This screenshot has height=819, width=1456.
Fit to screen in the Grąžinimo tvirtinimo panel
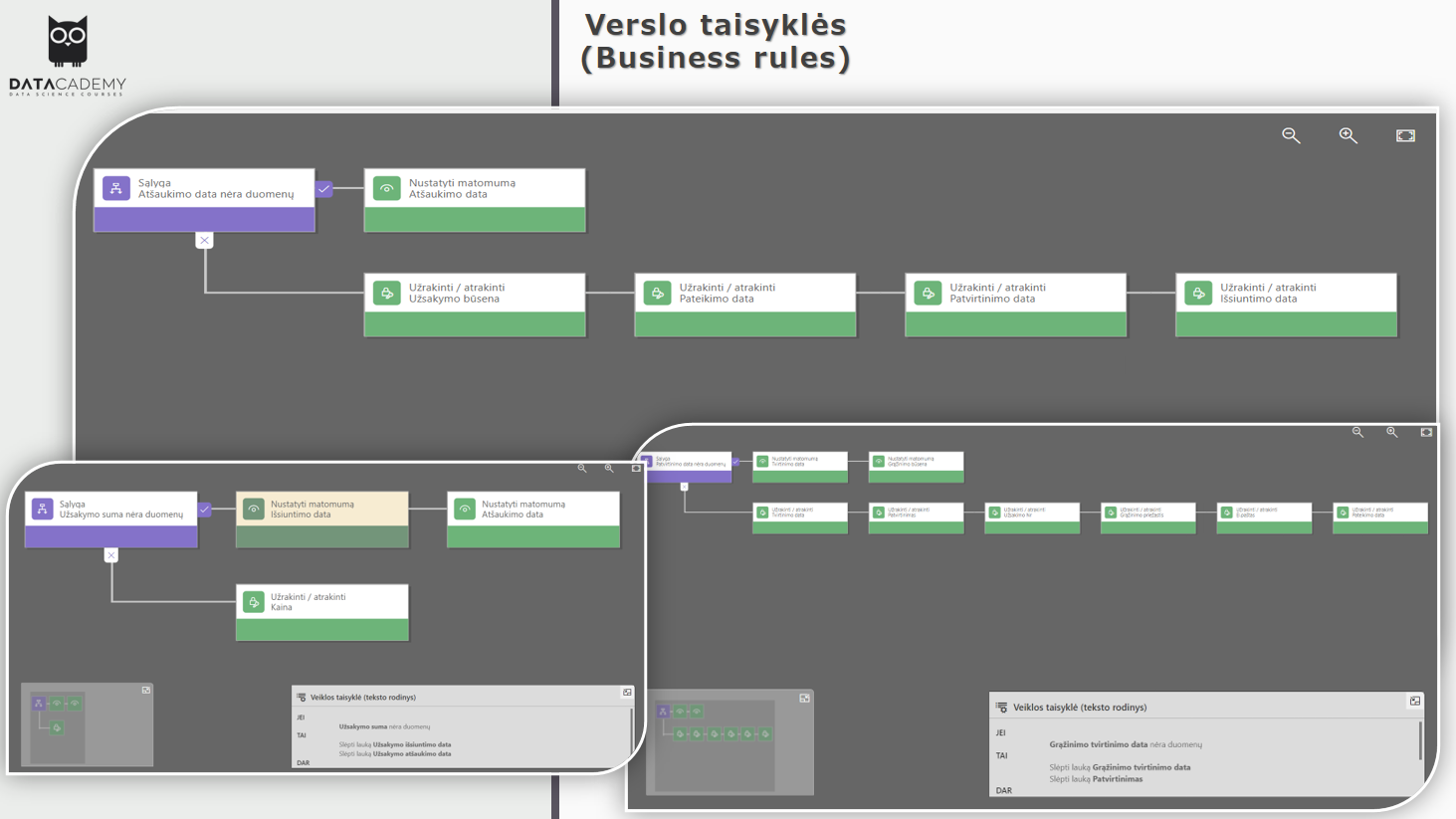[x=1426, y=432]
